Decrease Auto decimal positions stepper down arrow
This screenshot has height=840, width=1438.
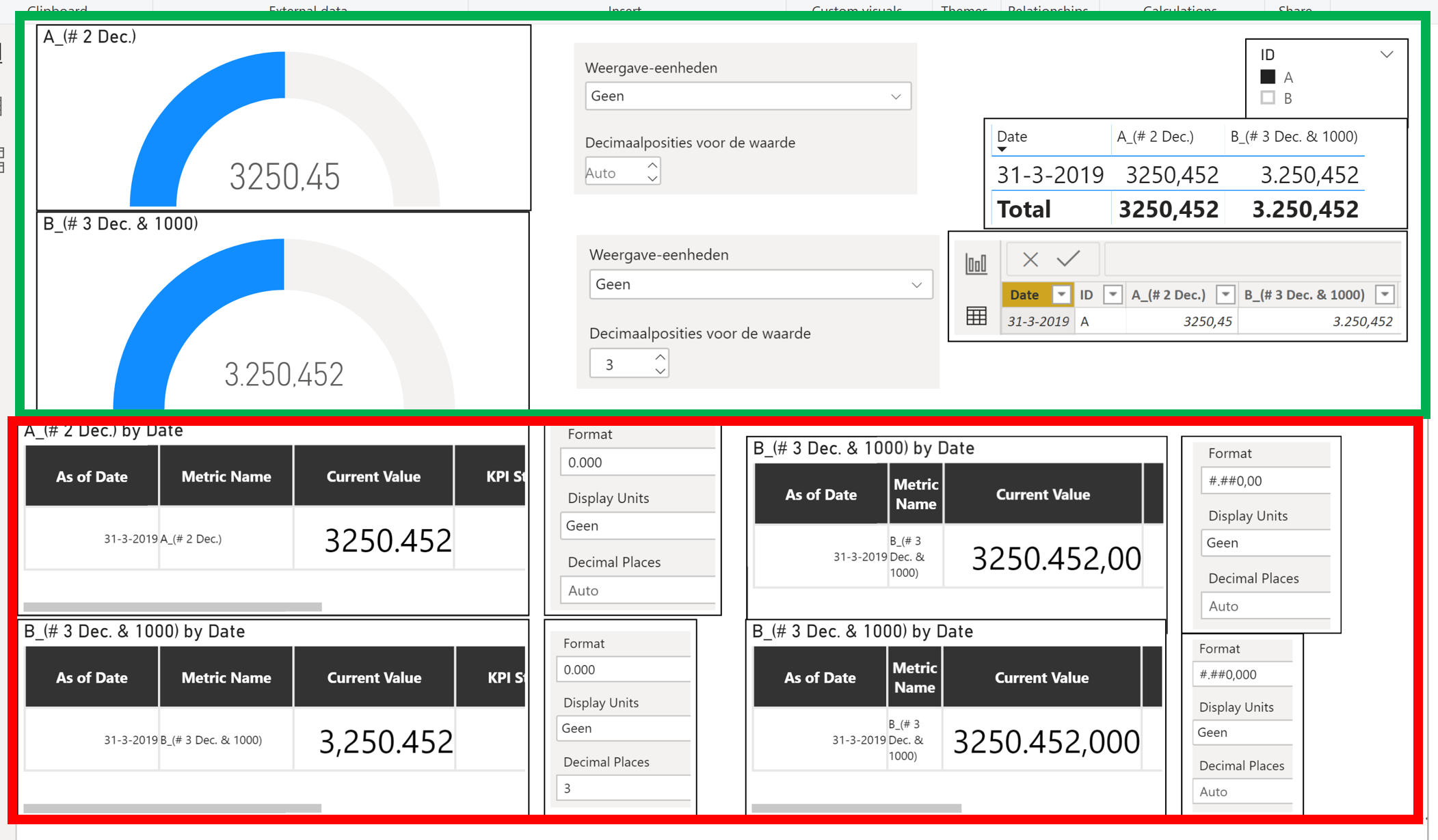click(652, 178)
